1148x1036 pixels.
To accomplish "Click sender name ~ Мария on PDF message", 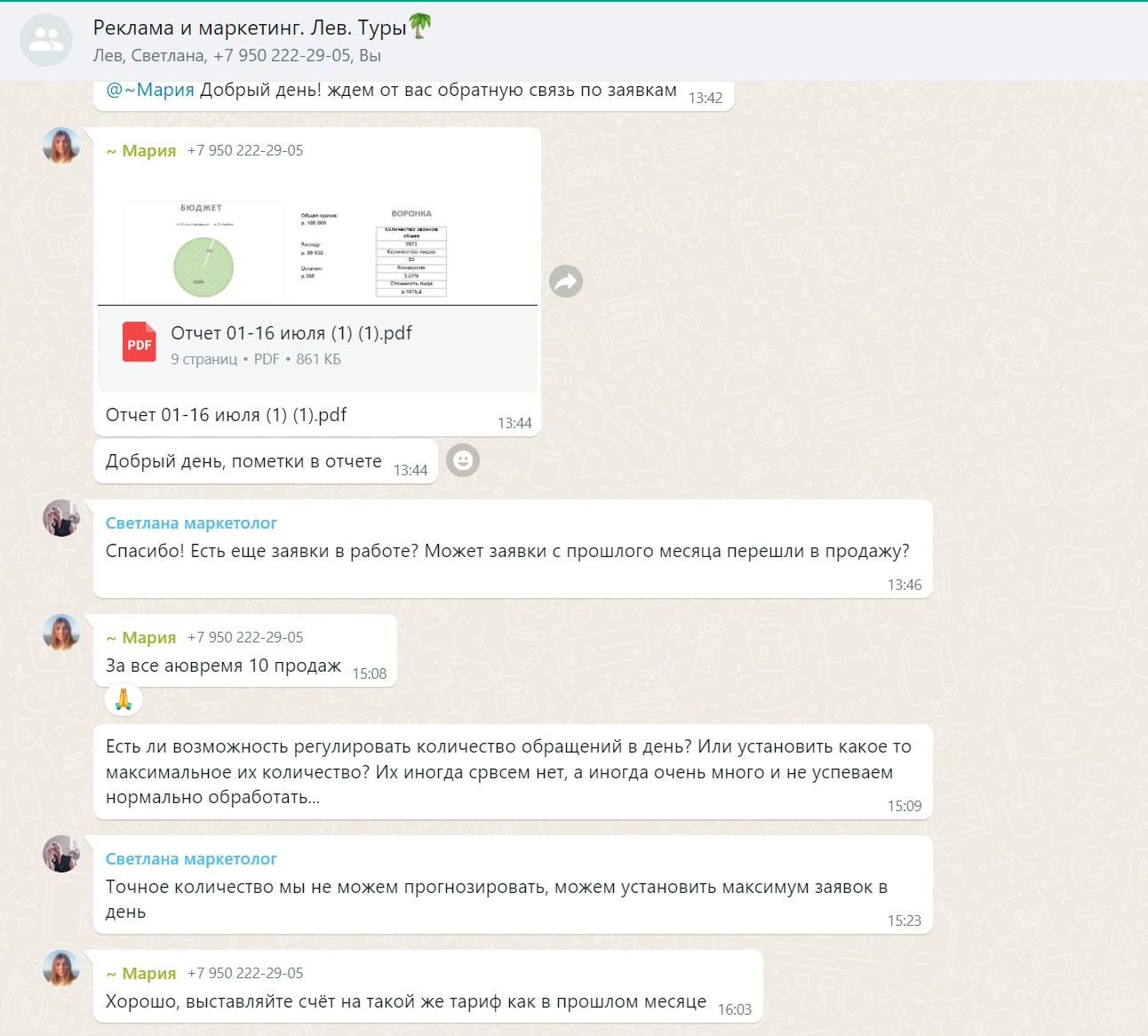I will click(141, 151).
